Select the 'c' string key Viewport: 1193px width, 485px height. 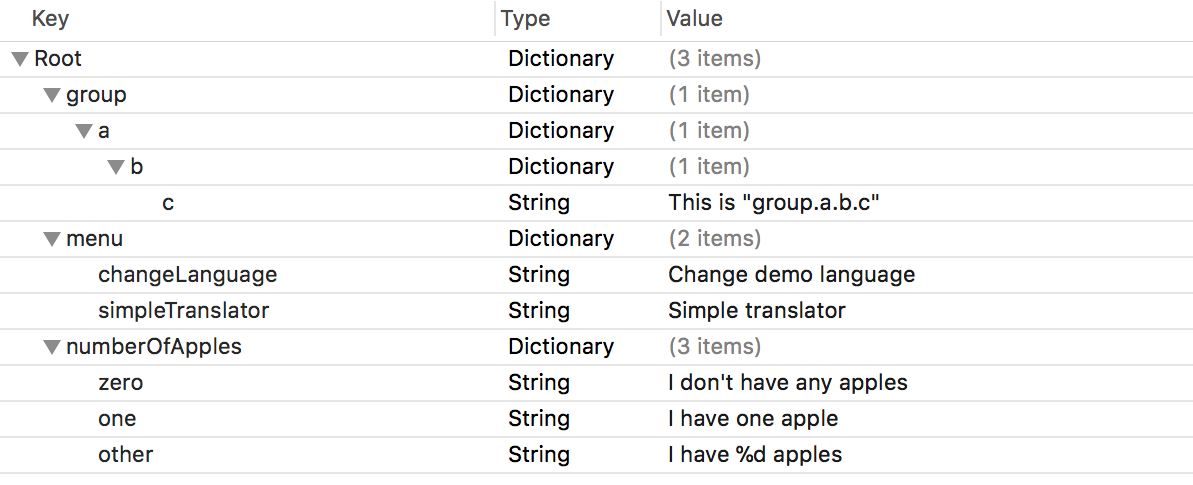click(x=168, y=203)
